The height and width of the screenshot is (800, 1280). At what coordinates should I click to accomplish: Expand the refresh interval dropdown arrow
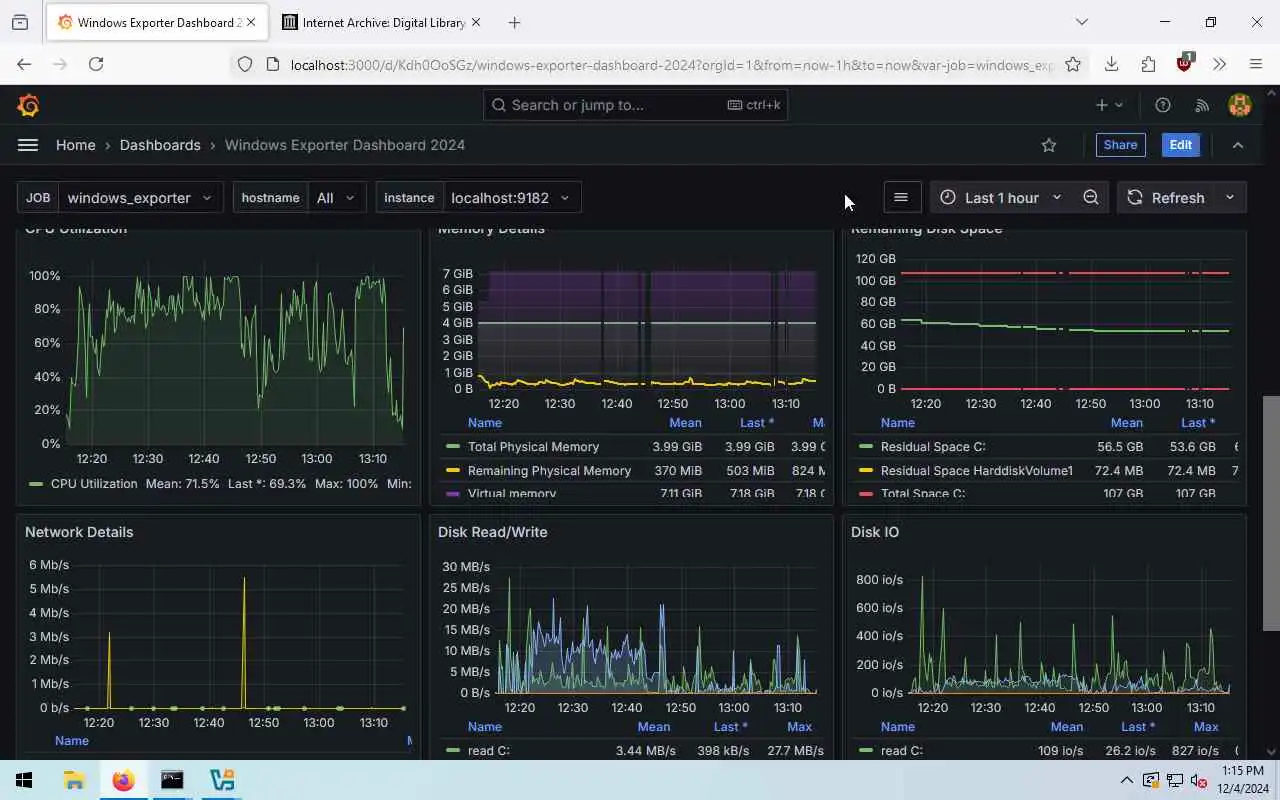(1230, 198)
